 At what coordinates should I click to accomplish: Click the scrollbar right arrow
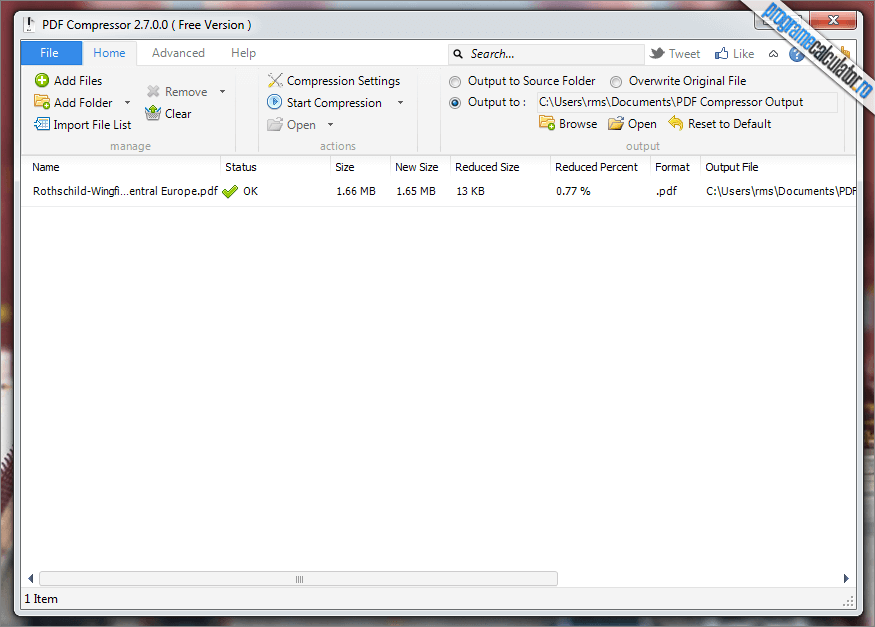(x=846, y=579)
